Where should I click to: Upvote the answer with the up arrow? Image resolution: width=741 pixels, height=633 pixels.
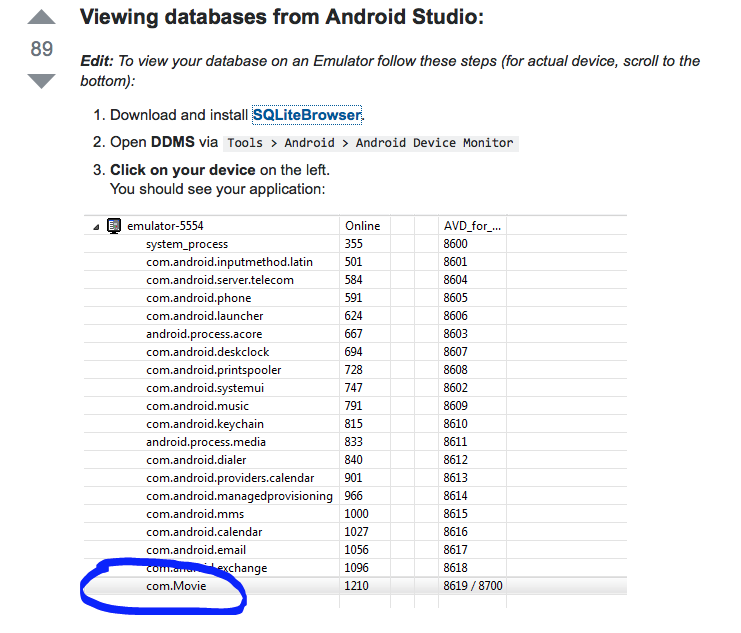[x=42, y=17]
